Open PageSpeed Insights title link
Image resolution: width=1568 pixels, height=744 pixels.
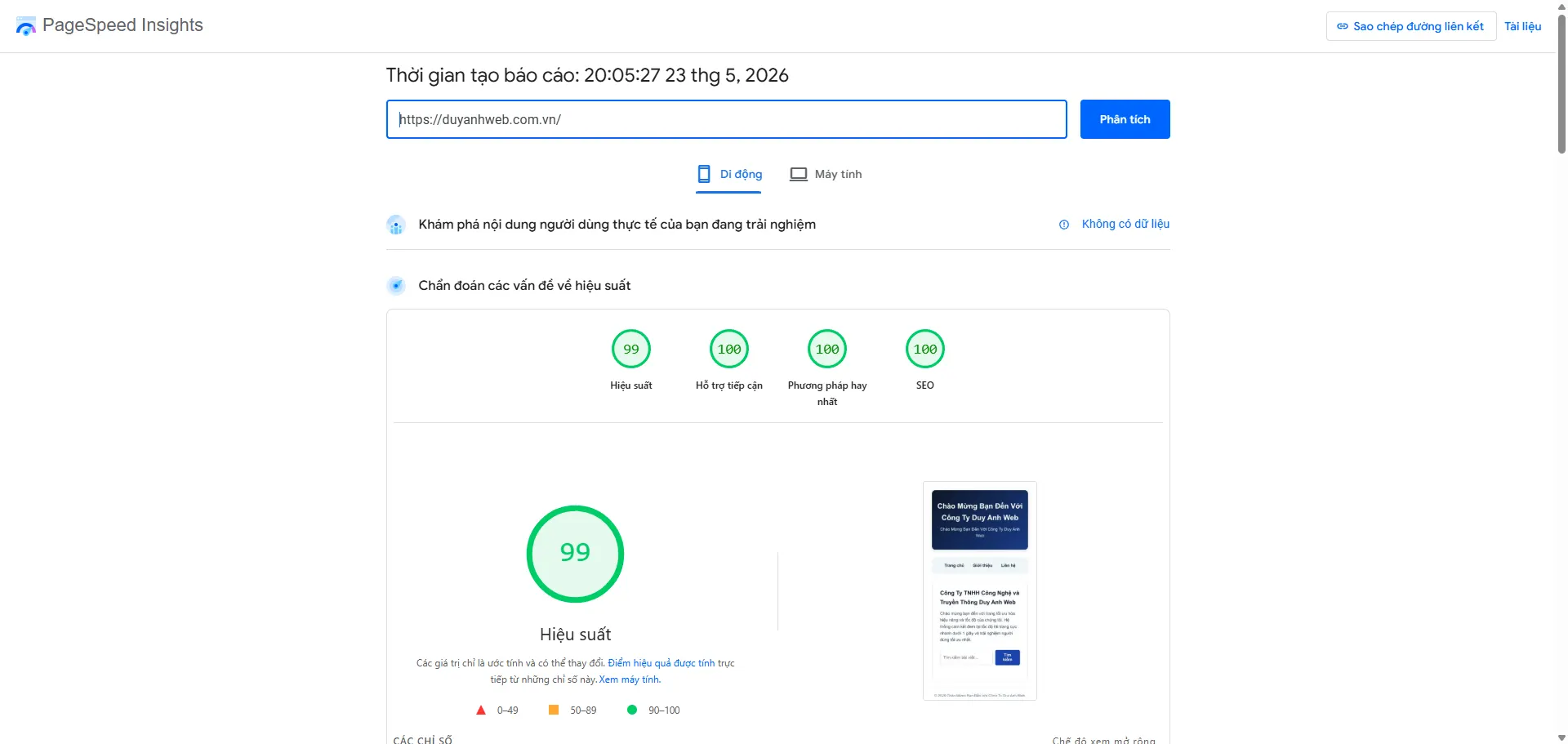point(122,25)
